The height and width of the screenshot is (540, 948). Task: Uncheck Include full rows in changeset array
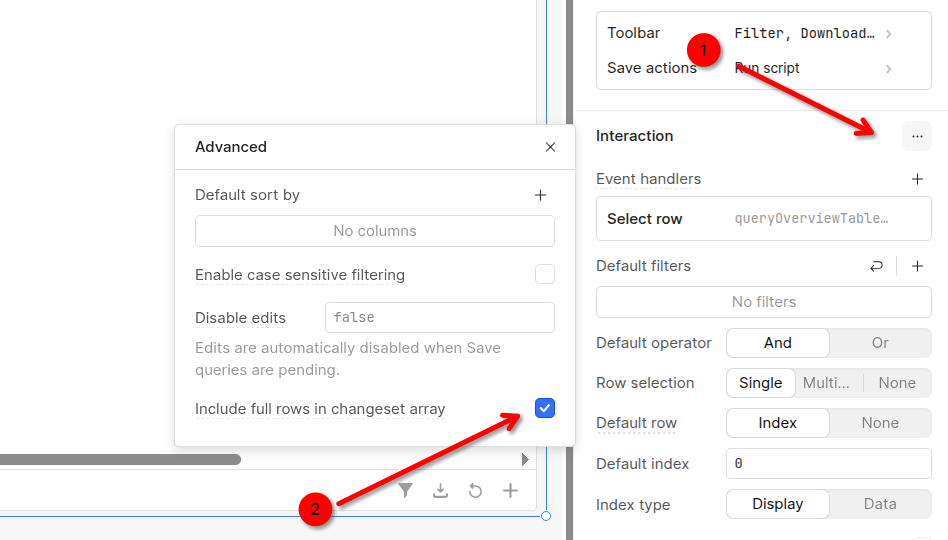tap(545, 408)
